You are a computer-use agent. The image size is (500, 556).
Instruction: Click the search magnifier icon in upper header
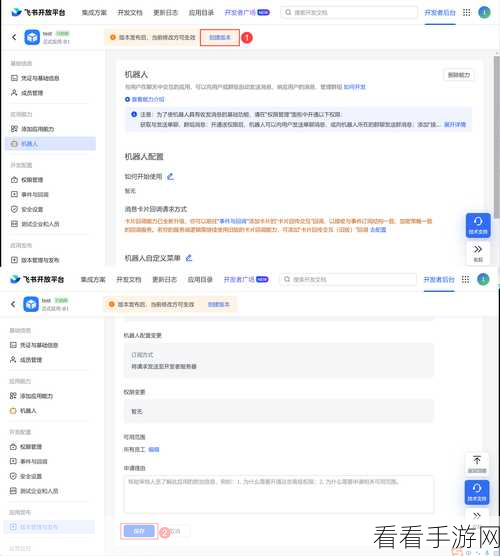[288, 12]
